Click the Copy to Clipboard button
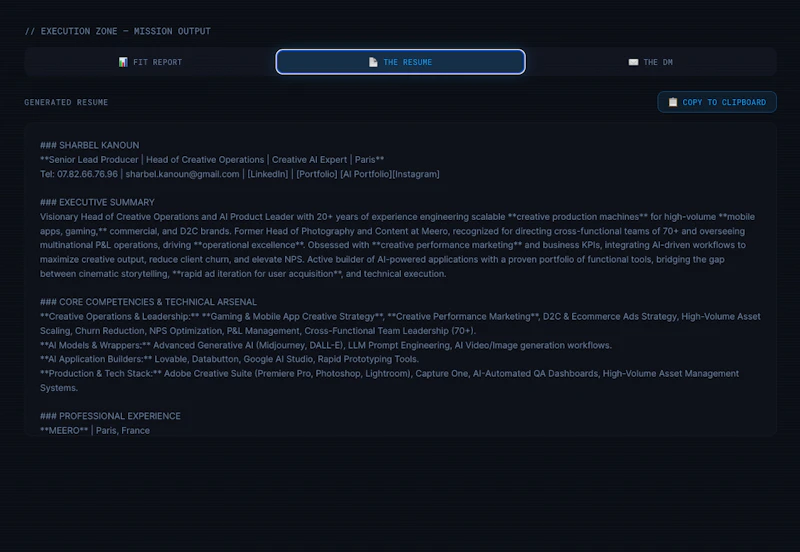Screen dimensions: 800x552 point(717,102)
